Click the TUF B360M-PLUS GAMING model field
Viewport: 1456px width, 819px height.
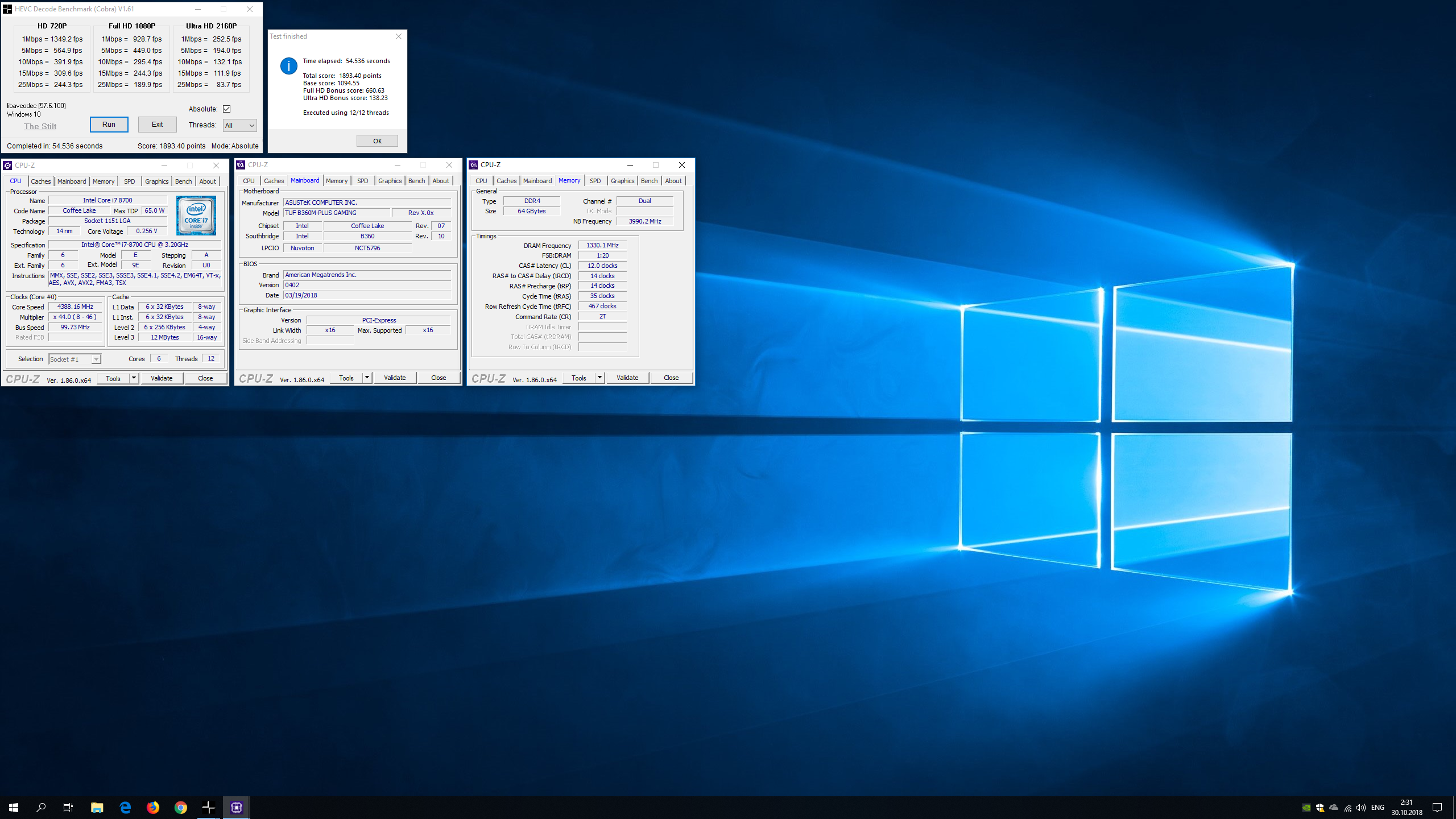coord(337,213)
